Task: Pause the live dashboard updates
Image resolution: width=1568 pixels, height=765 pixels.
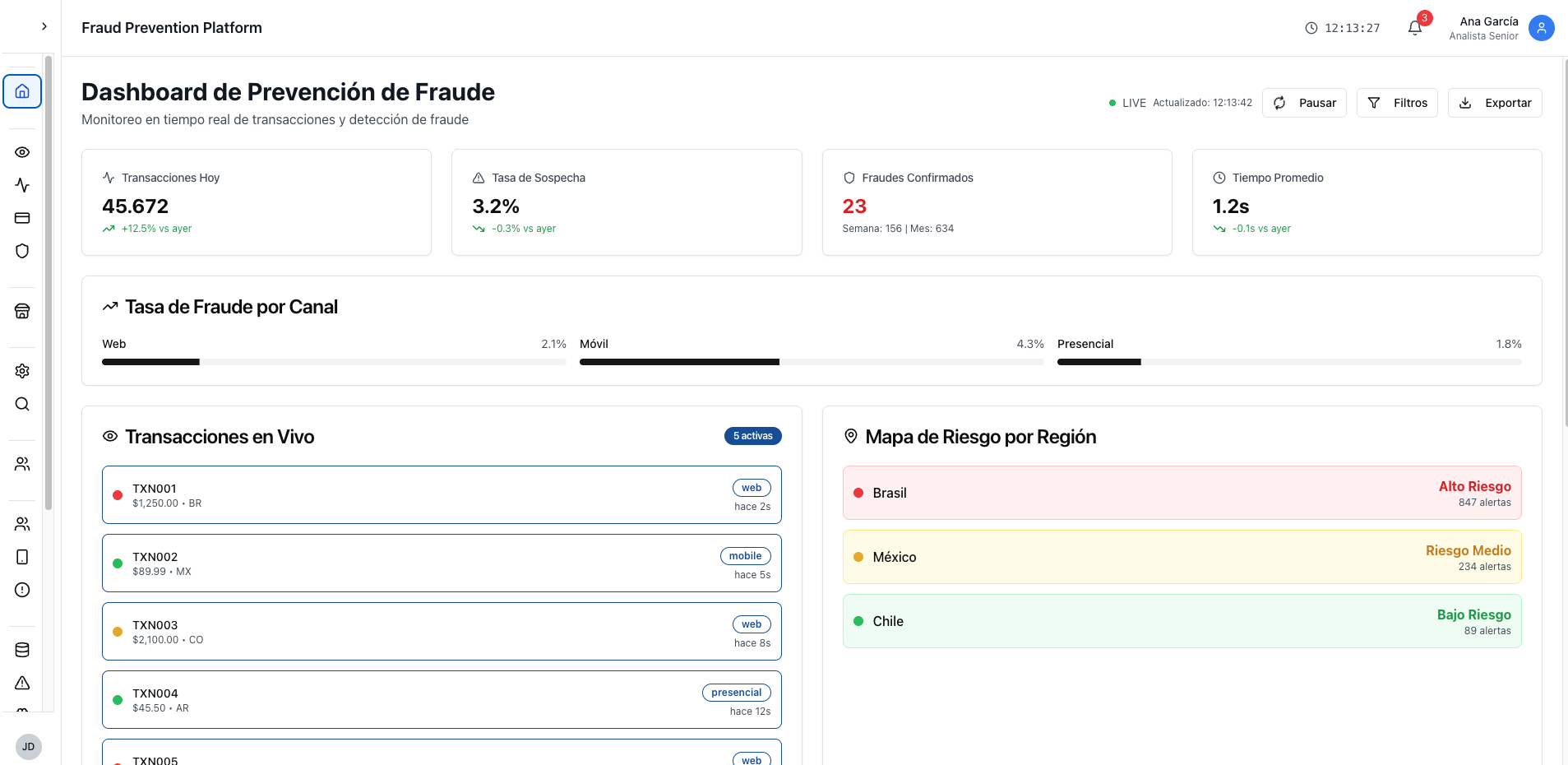Action: (1304, 103)
